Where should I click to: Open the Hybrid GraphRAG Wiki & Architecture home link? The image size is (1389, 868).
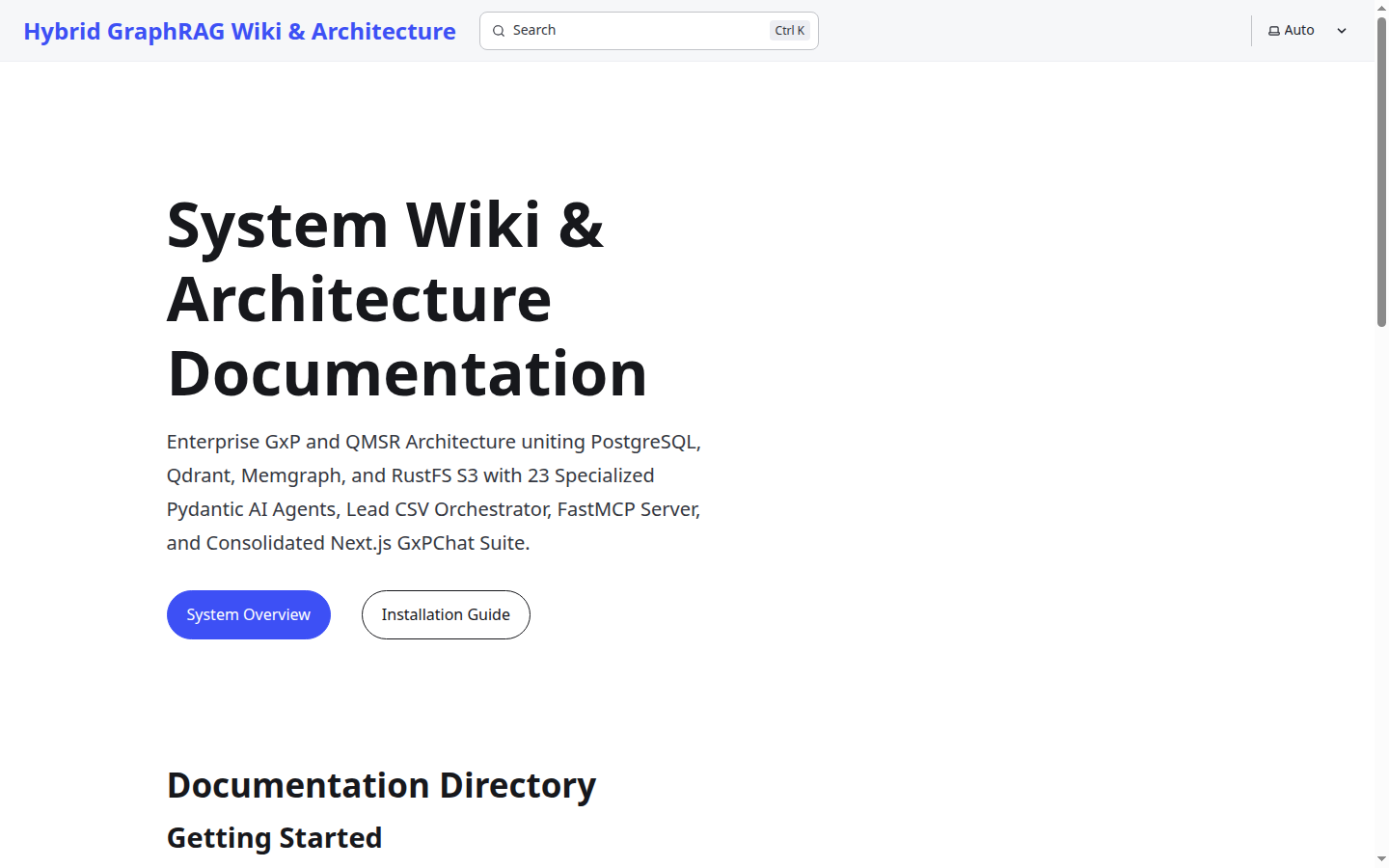pos(239,31)
